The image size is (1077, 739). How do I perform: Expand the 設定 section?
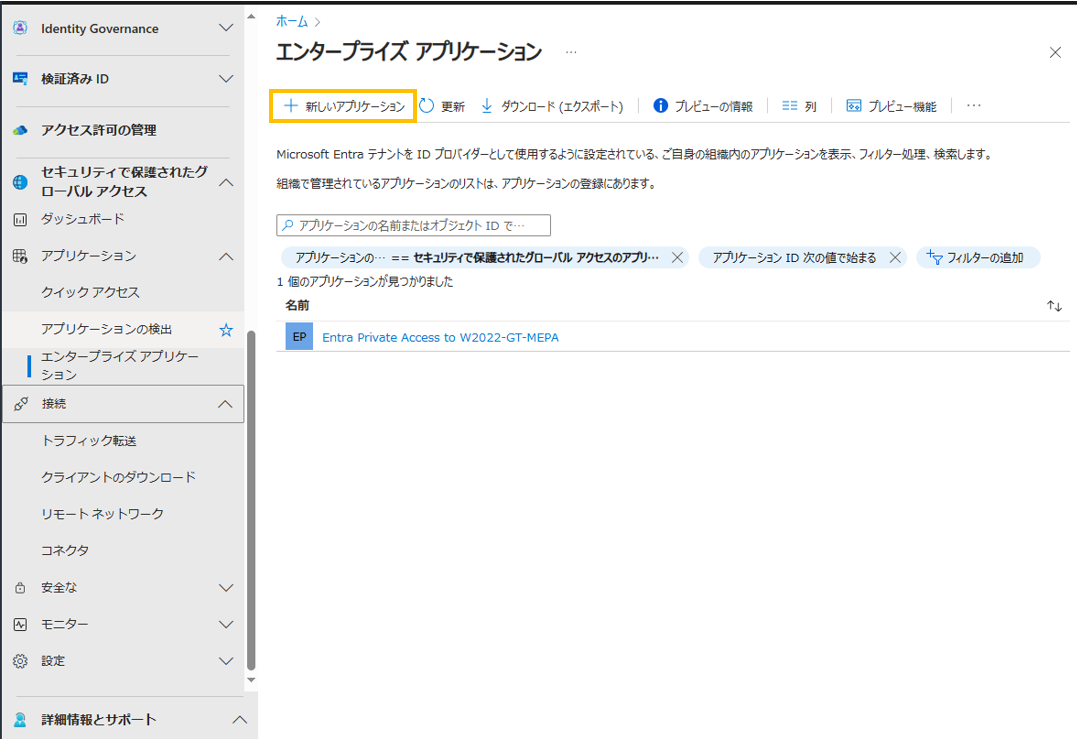click(225, 661)
